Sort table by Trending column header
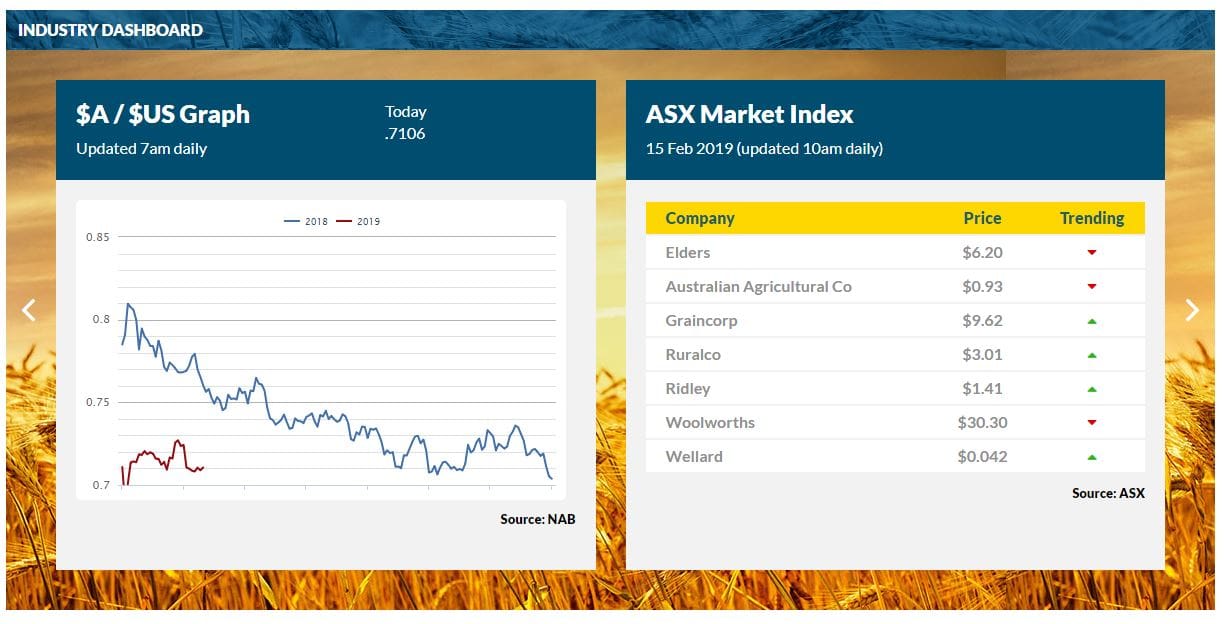 (1092, 218)
